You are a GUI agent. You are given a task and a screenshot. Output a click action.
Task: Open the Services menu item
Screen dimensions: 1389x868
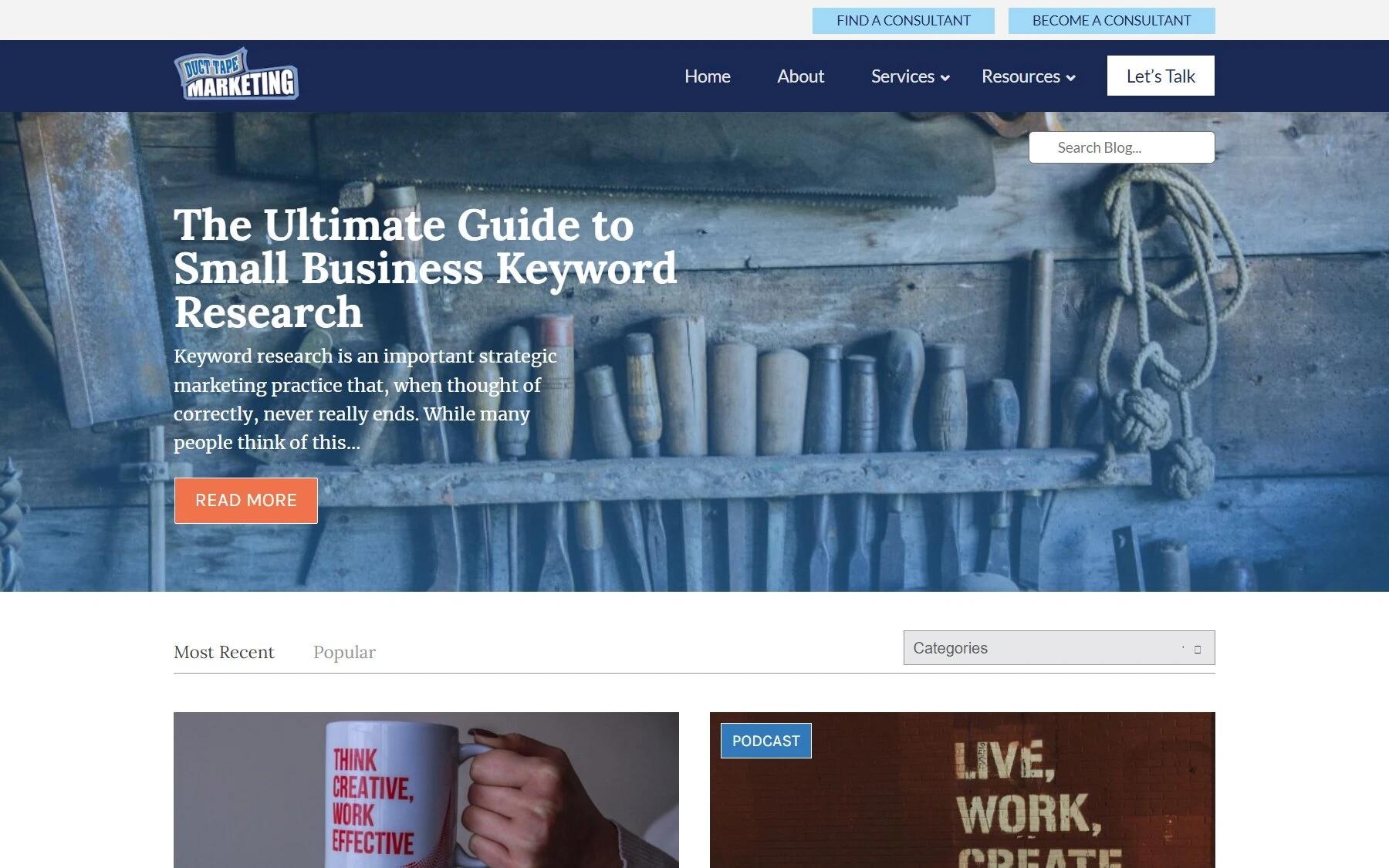(x=902, y=76)
